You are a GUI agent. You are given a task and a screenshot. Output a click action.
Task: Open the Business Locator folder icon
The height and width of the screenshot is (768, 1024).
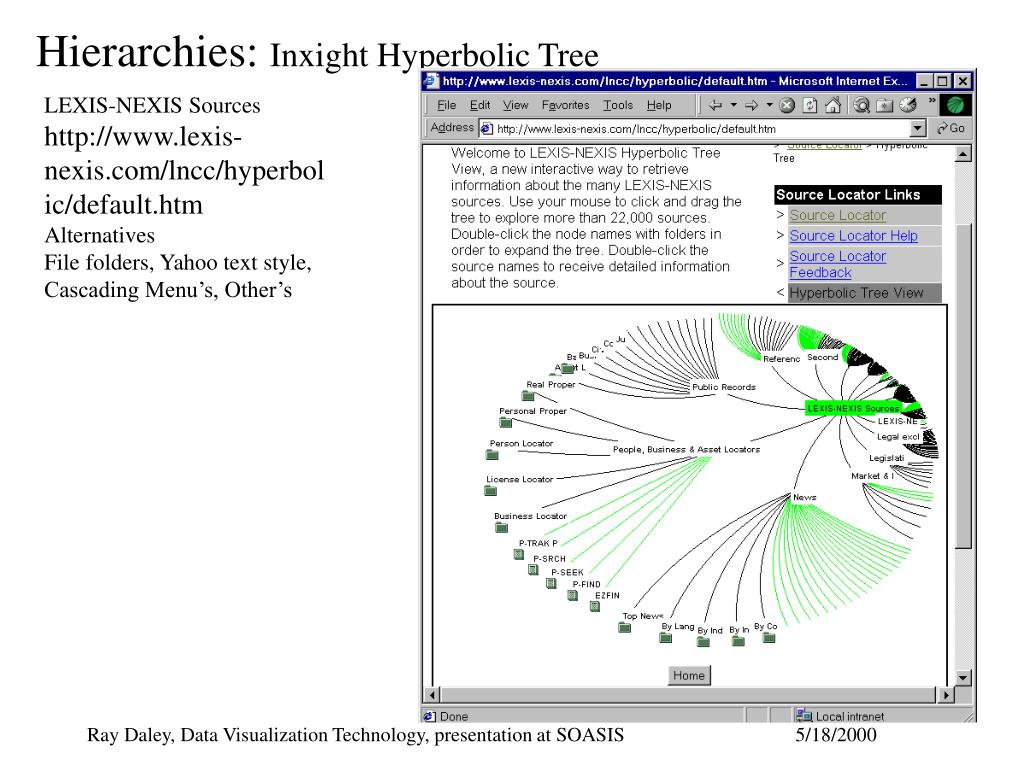(x=502, y=527)
